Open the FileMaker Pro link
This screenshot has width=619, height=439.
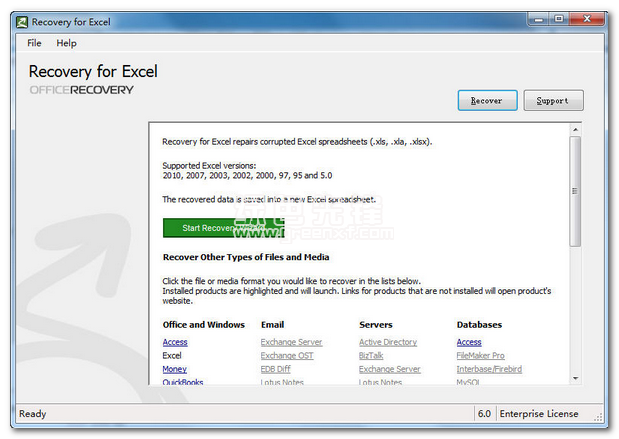(x=481, y=355)
